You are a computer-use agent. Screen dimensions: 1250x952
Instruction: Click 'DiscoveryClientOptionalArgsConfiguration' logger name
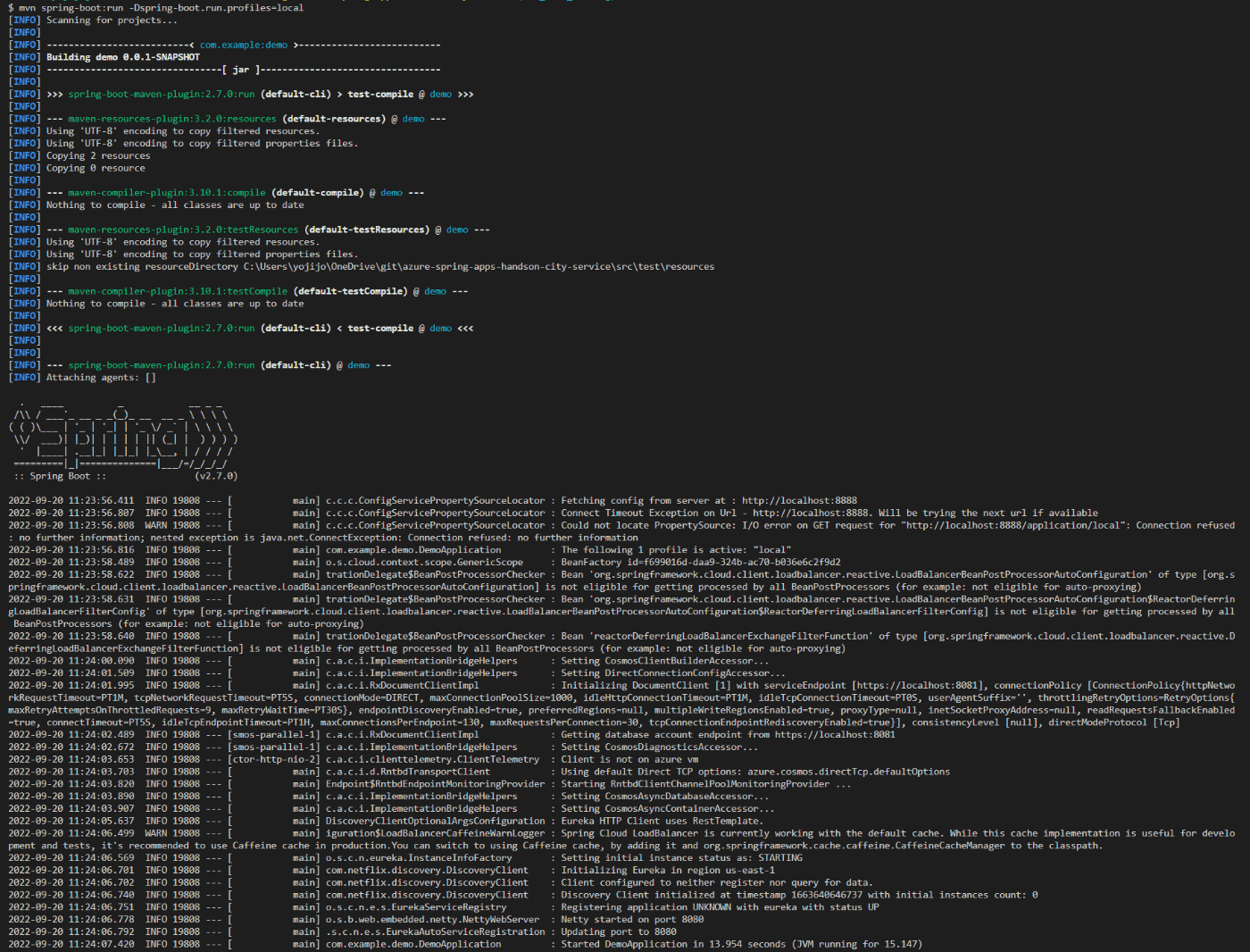pos(435,822)
